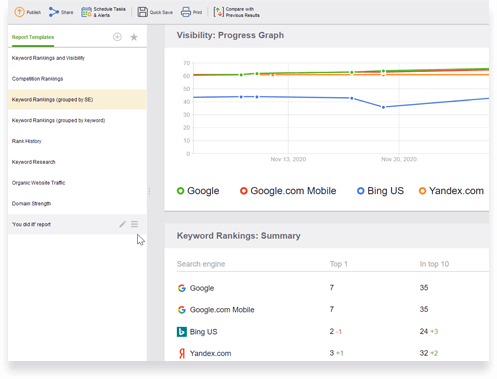This screenshot has width=497, height=379.
Task: Open Competition Rankings template
Action: pyautogui.click(x=77, y=79)
